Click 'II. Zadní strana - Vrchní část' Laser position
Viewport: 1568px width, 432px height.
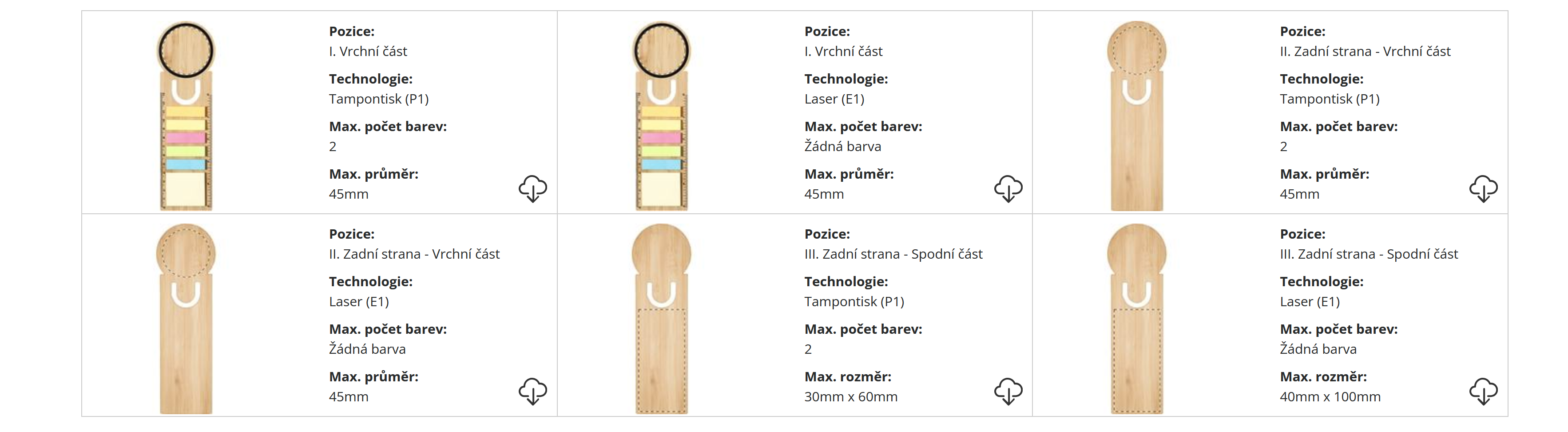[x=414, y=254]
